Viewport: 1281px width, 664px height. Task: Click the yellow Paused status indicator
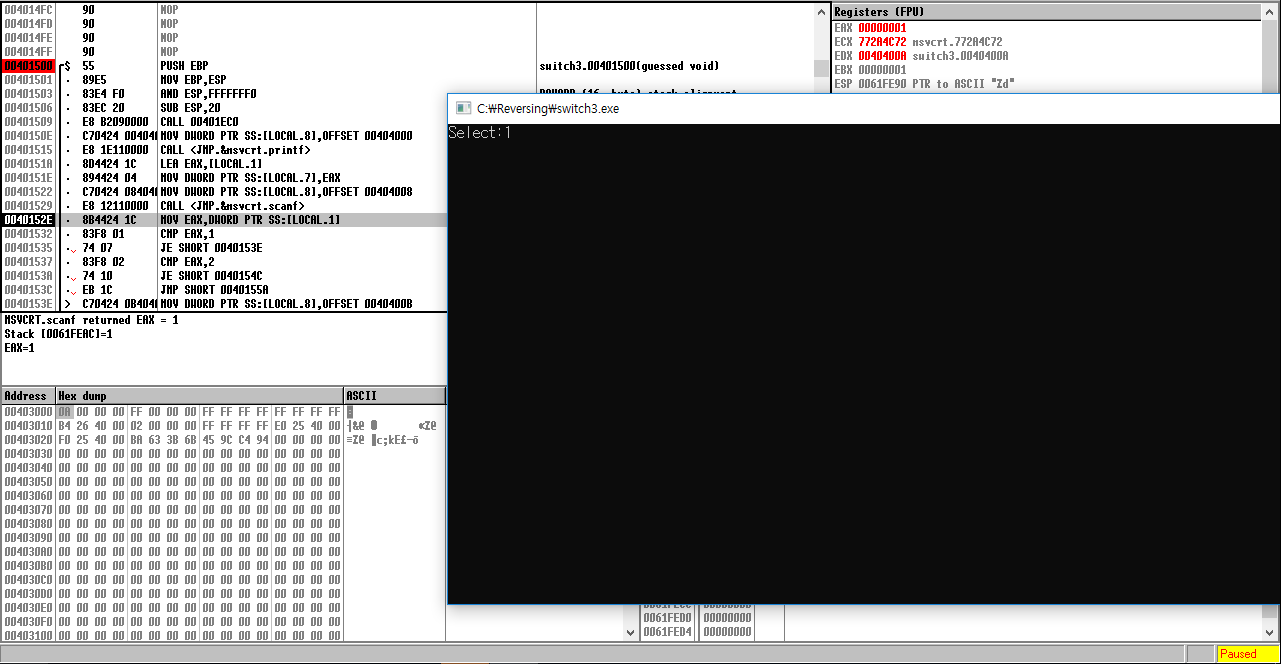1247,654
